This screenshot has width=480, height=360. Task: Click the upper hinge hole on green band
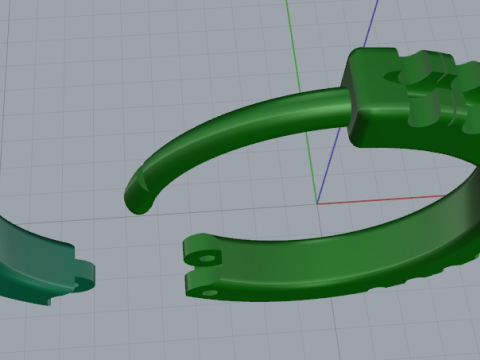tap(207, 258)
